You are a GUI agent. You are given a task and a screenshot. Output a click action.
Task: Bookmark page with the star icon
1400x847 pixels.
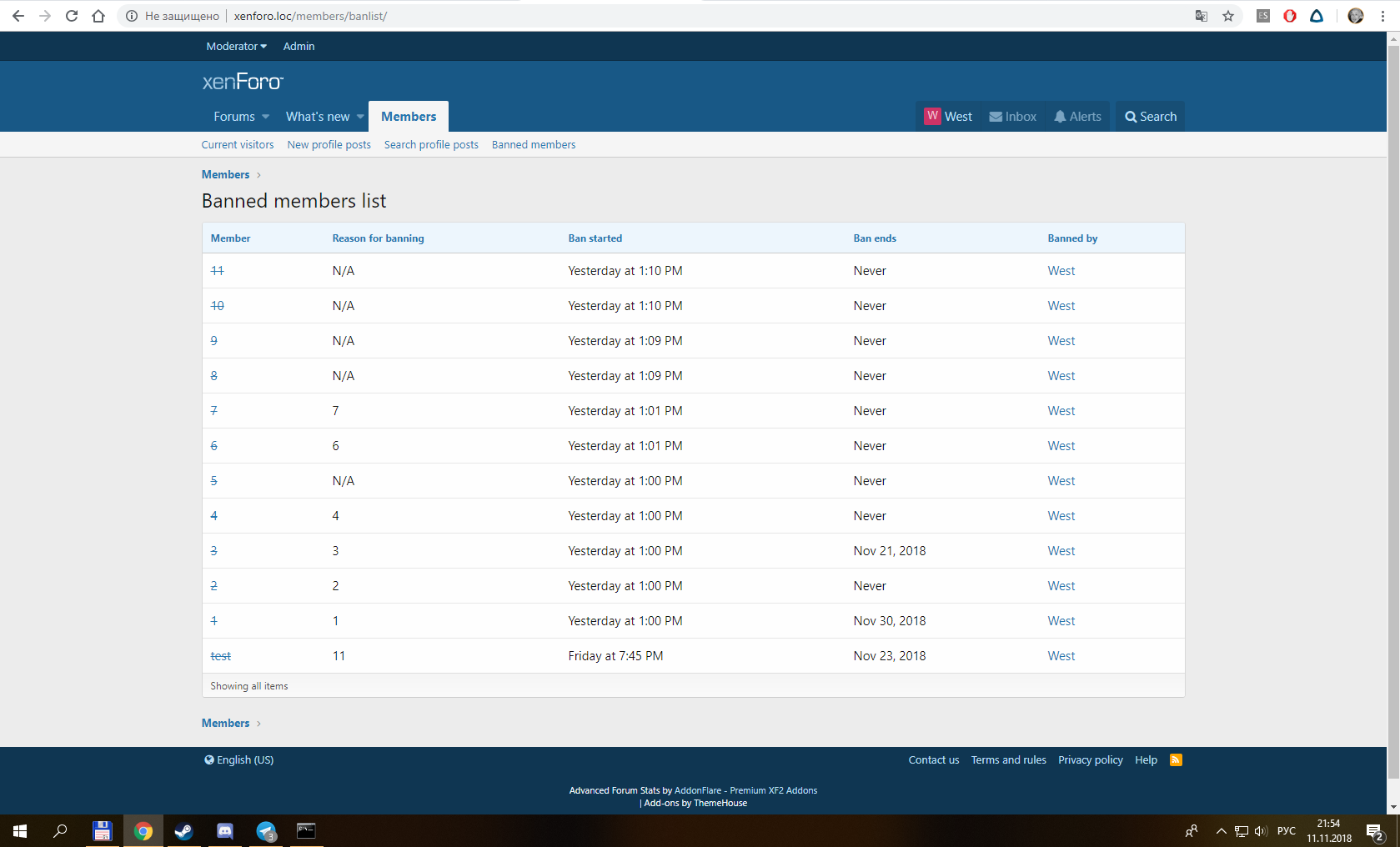click(x=1228, y=16)
